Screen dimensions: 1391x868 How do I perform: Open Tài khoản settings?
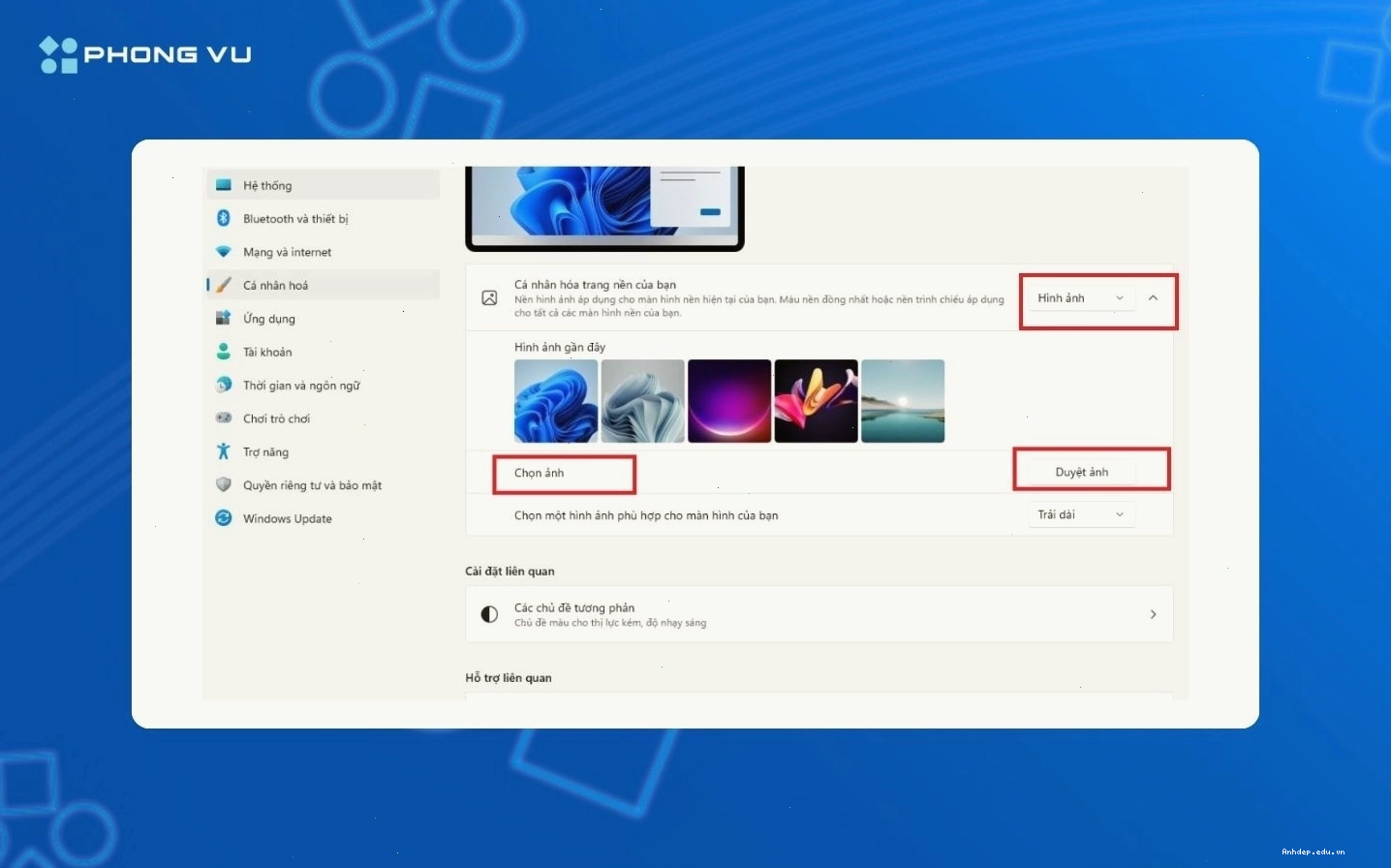point(324,352)
